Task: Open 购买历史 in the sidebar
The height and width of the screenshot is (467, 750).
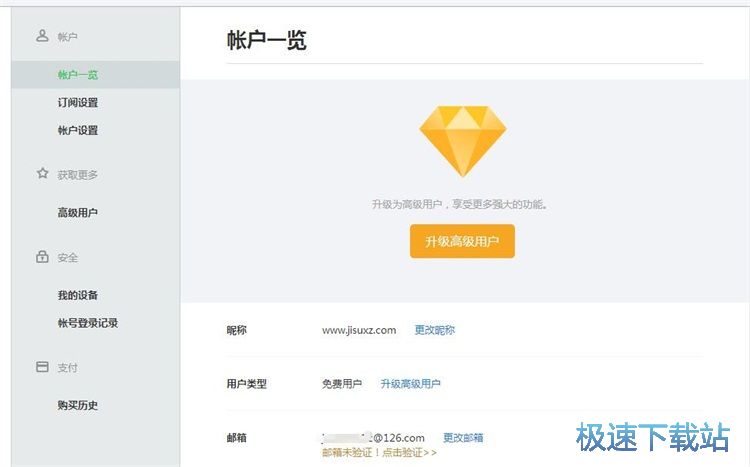Action: 78,405
